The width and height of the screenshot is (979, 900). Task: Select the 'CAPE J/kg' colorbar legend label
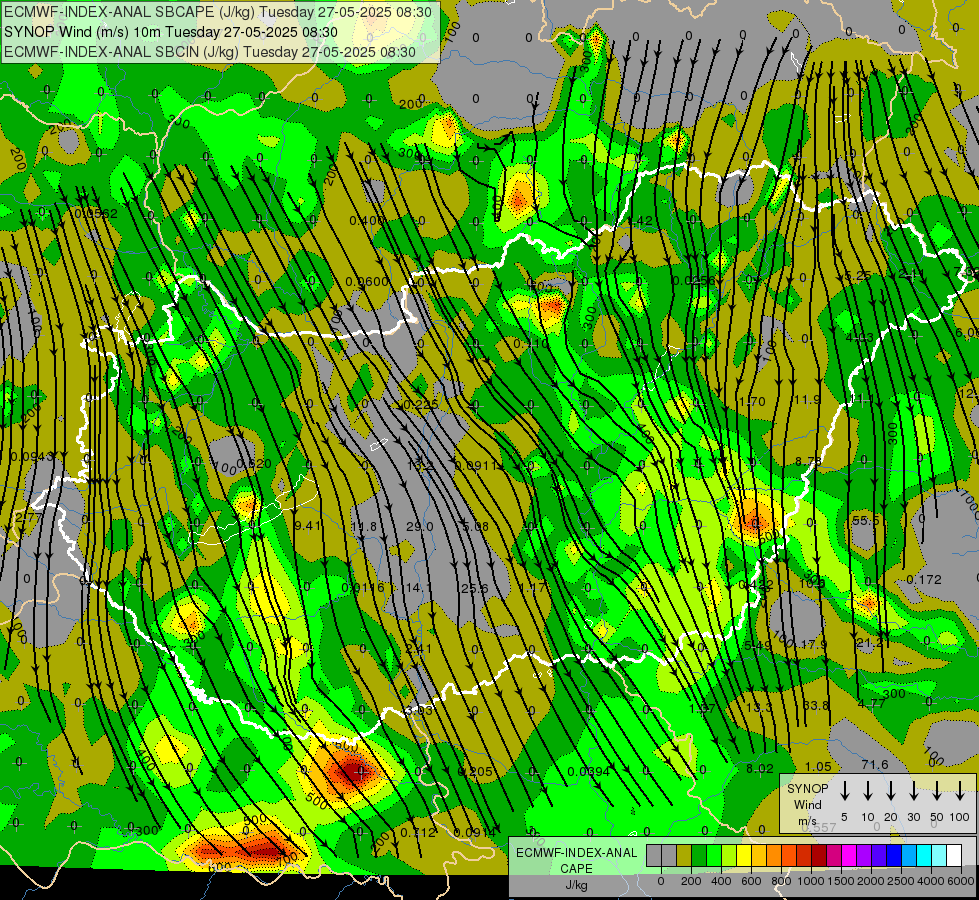[576, 868]
